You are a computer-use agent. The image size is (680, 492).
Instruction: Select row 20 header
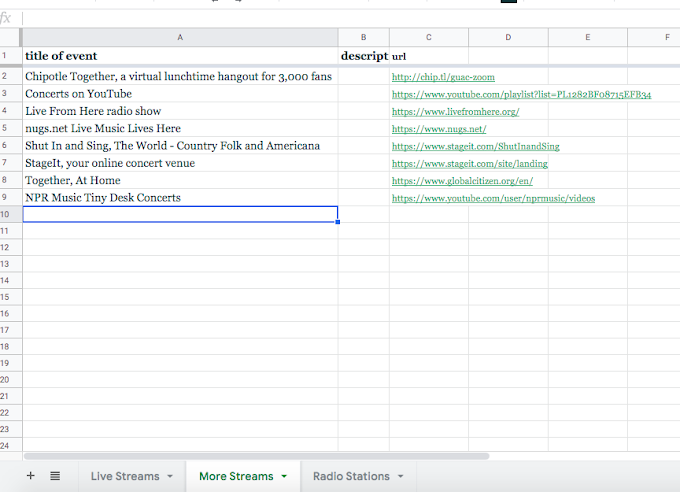point(10,380)
